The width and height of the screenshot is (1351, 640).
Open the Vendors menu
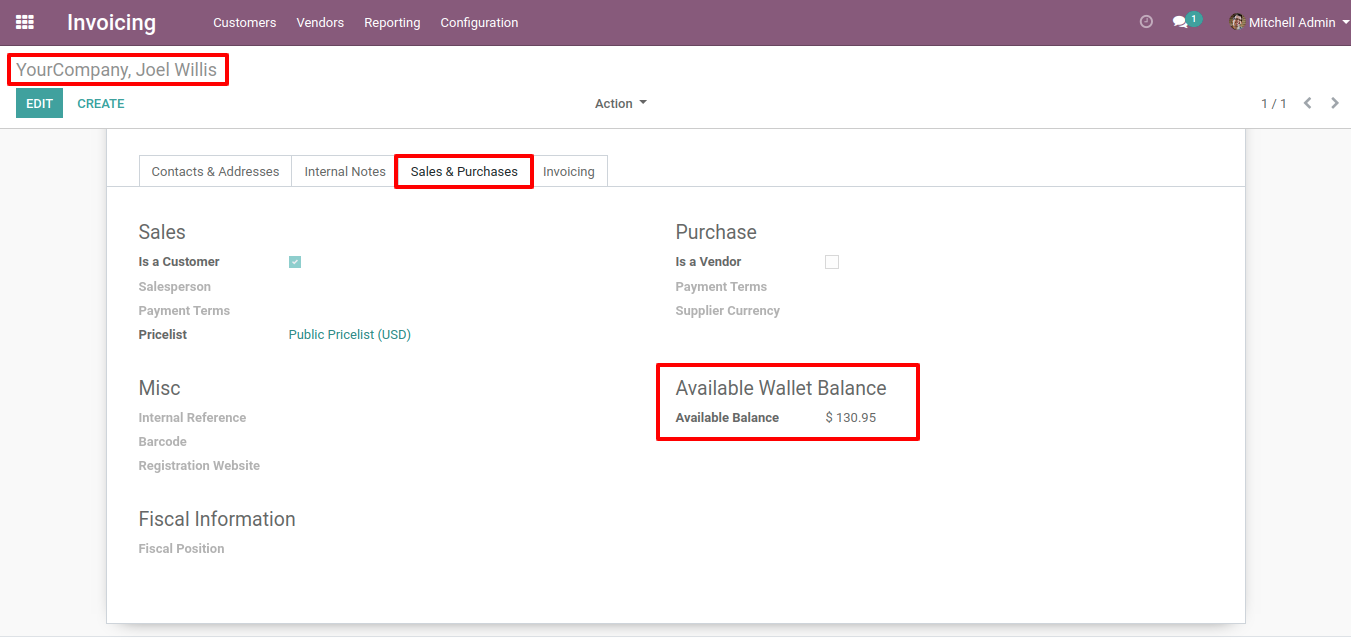pos(320,22)
